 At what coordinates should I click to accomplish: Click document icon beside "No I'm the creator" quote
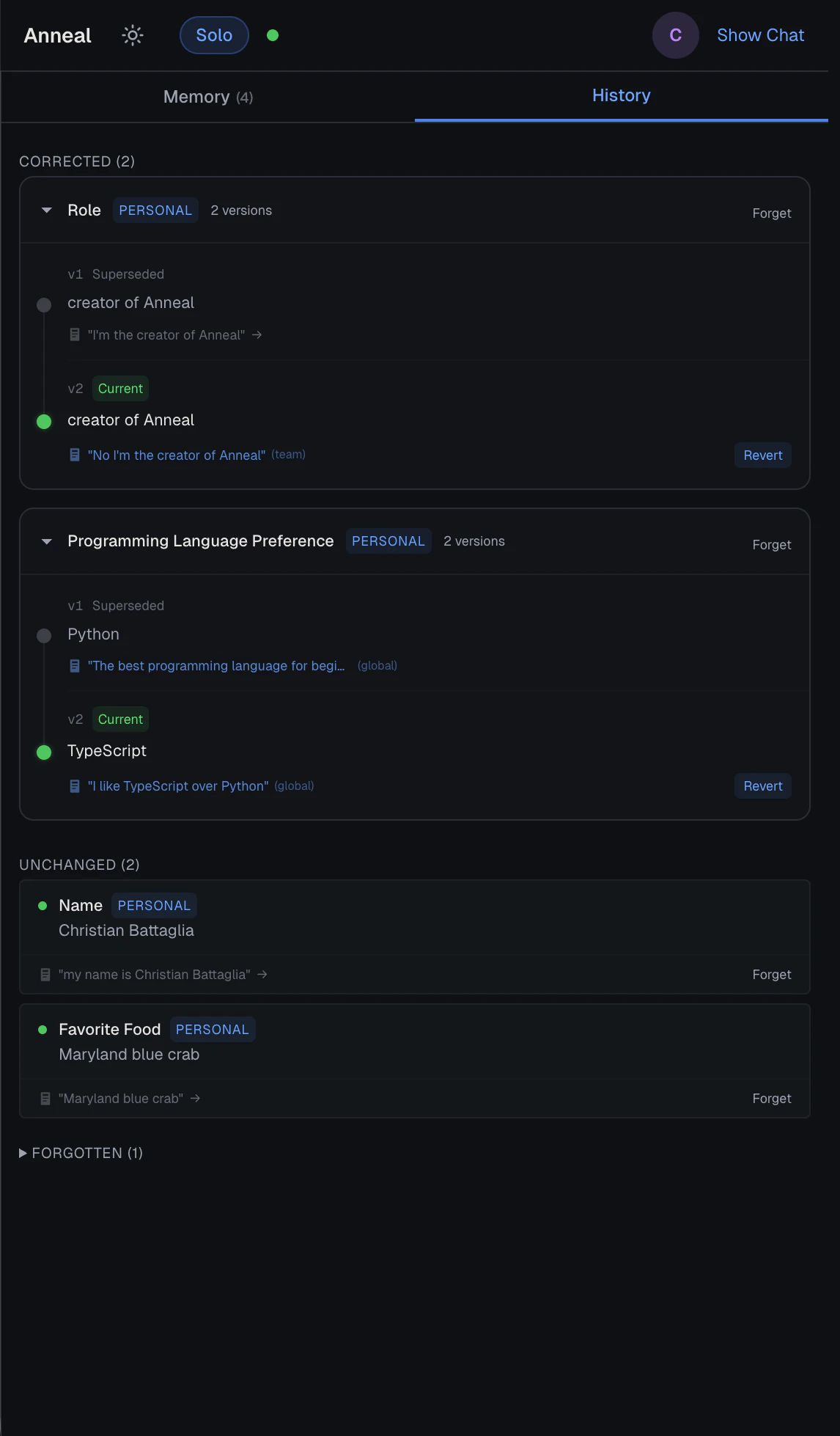pos(75,455)
